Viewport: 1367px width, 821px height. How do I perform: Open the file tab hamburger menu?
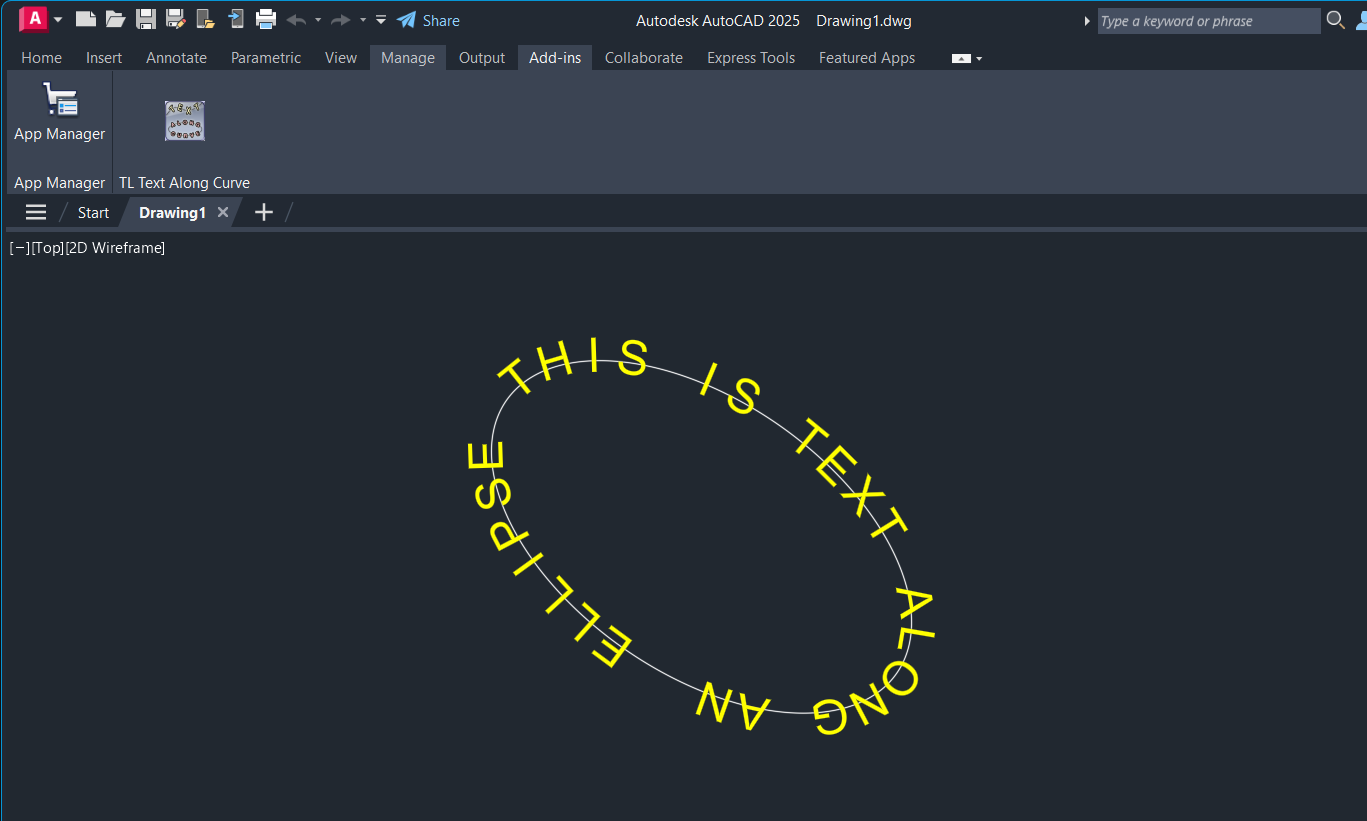tap(36, 212)
